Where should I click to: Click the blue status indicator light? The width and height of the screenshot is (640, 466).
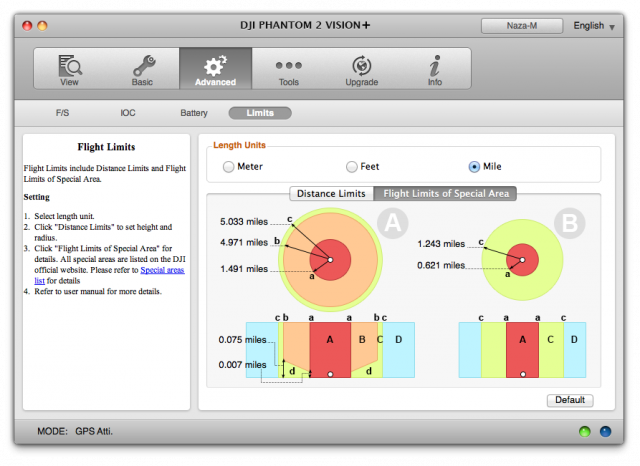[x=605, y=431]
